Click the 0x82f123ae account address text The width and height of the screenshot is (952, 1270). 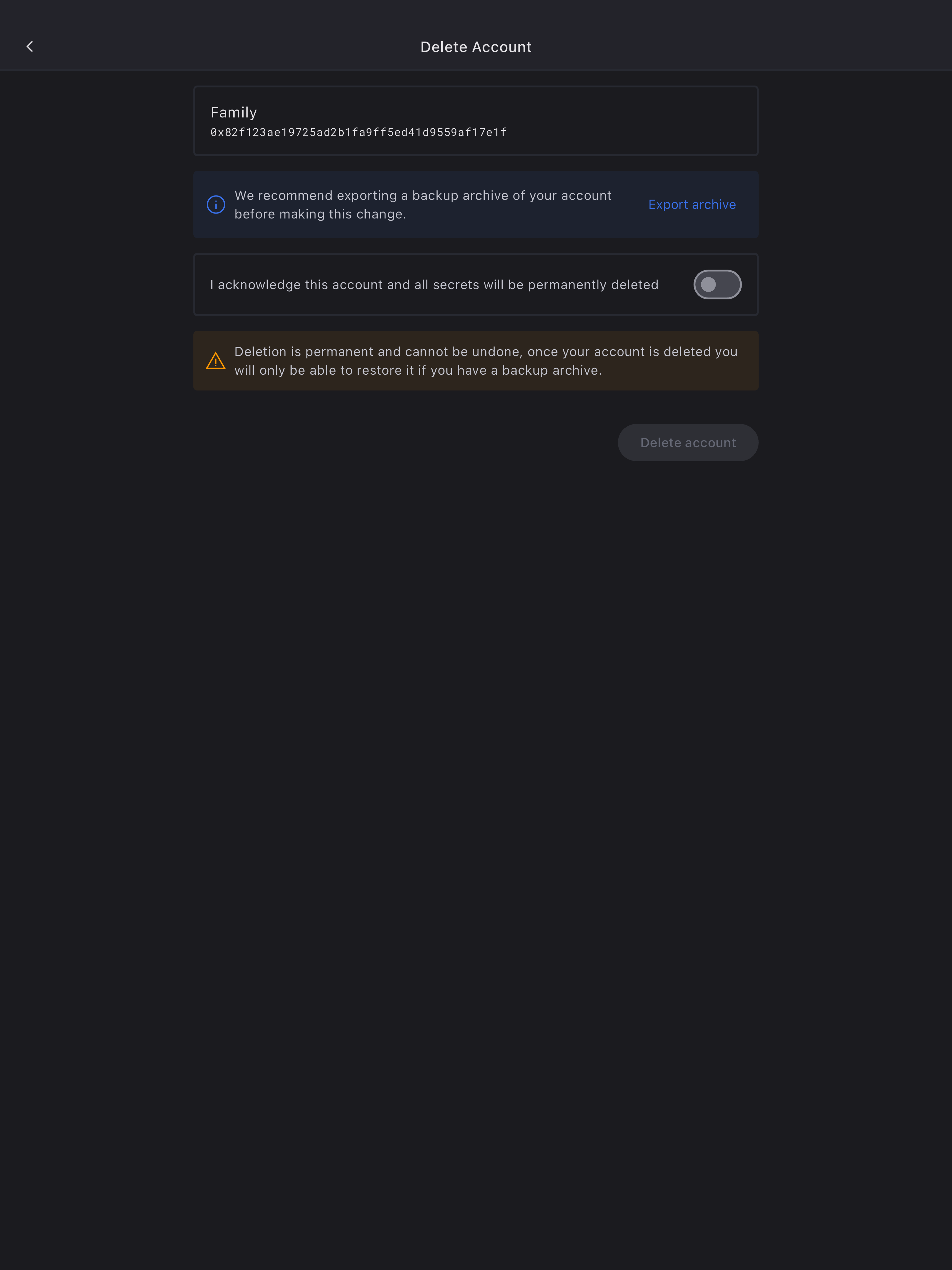click(x=358, y=133)
